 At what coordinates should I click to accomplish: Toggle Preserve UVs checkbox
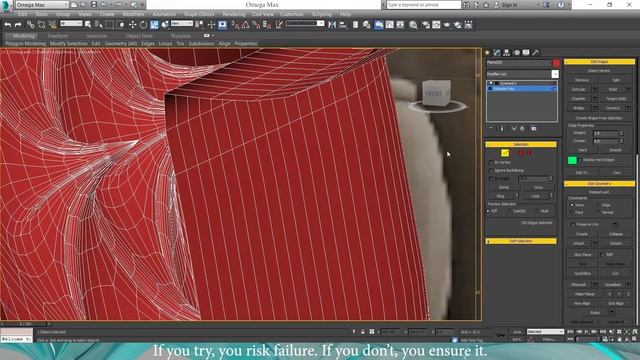[x=573, y=225]
